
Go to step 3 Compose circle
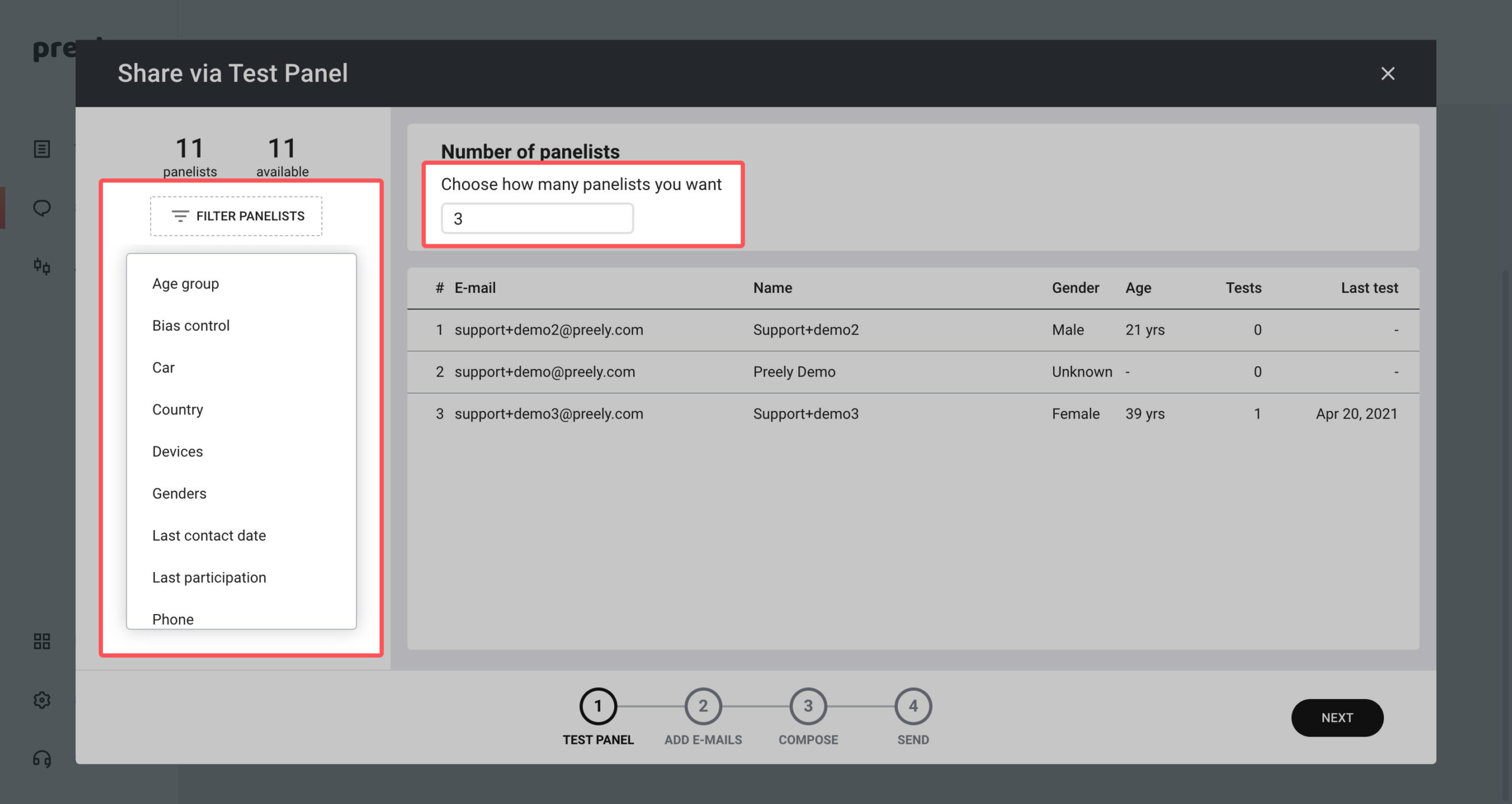(x=808, y=706)
